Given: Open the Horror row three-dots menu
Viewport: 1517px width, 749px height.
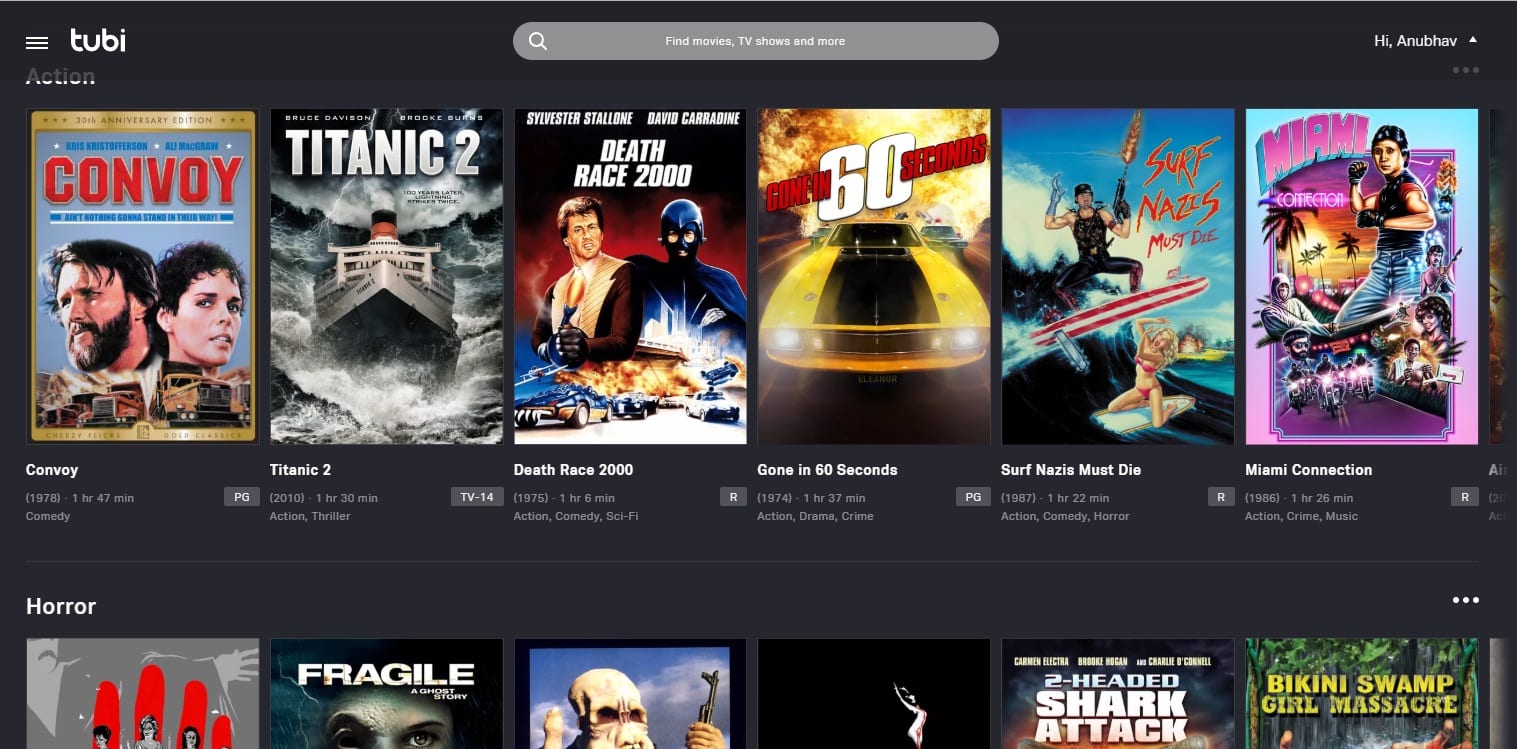Looking at the screenshot, I should coord(1465,600).
